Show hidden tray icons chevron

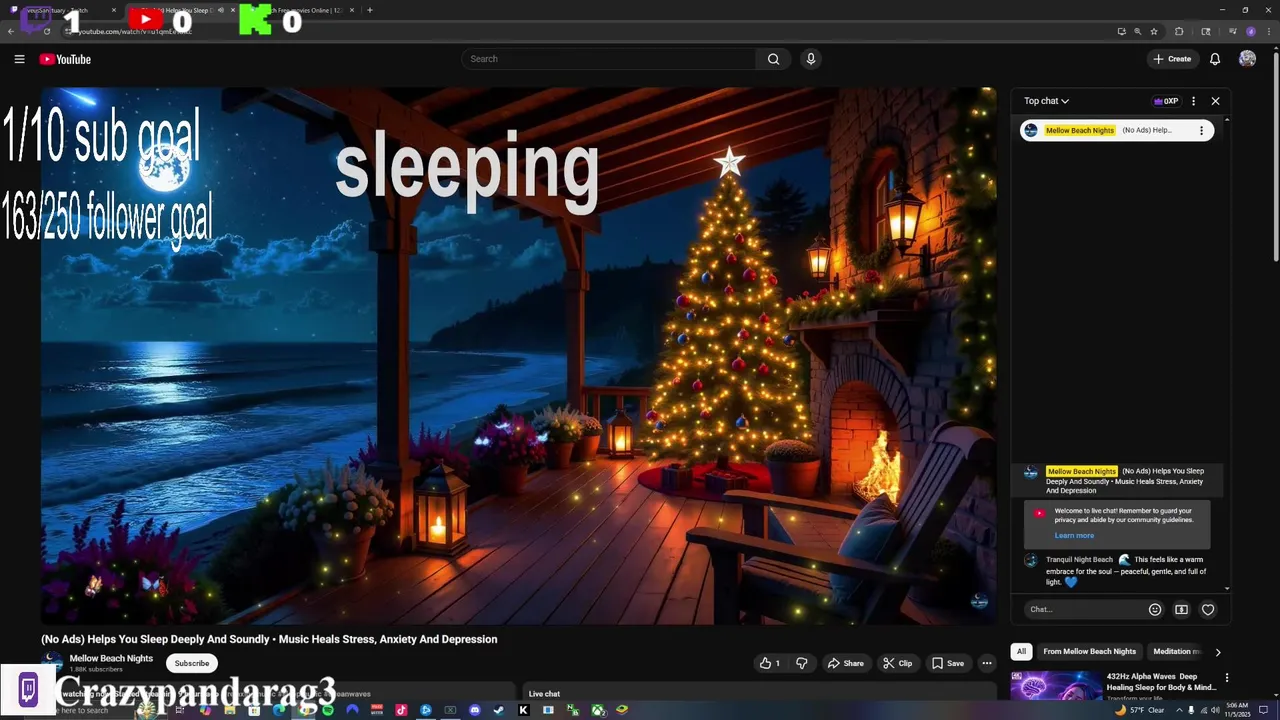click(x=1179, y=710)
